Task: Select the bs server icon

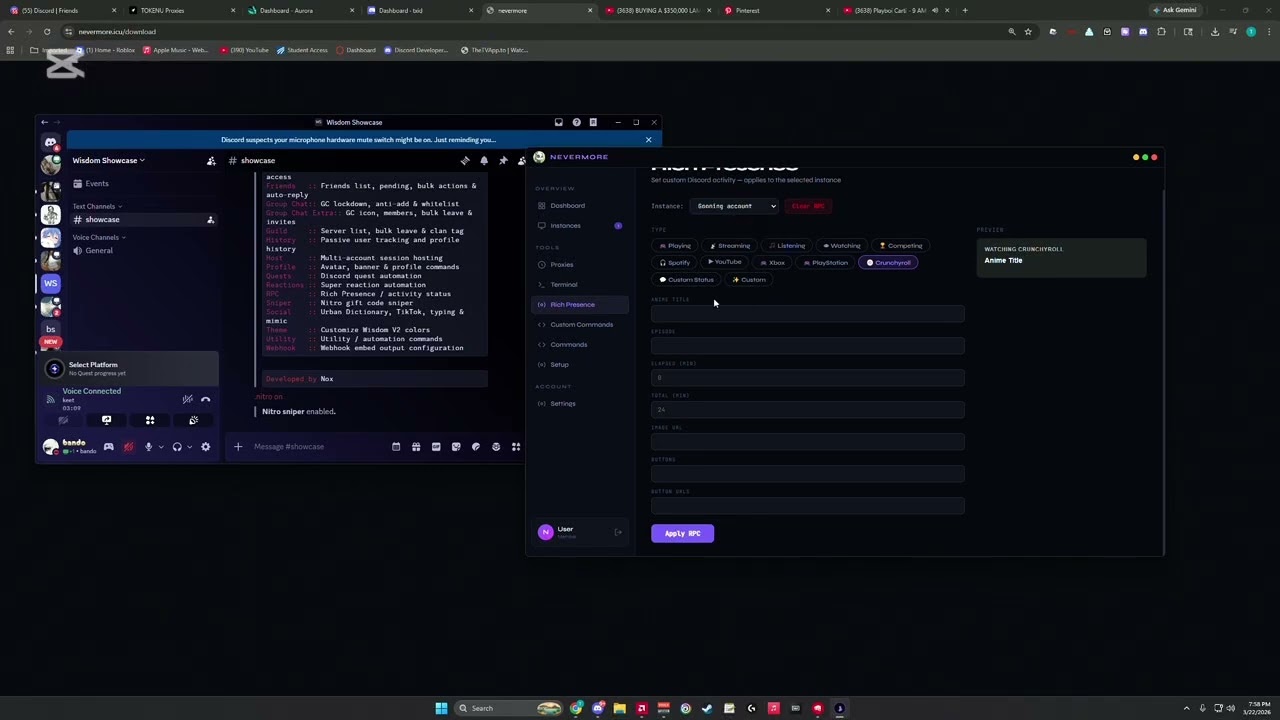Action: [50, 329]
